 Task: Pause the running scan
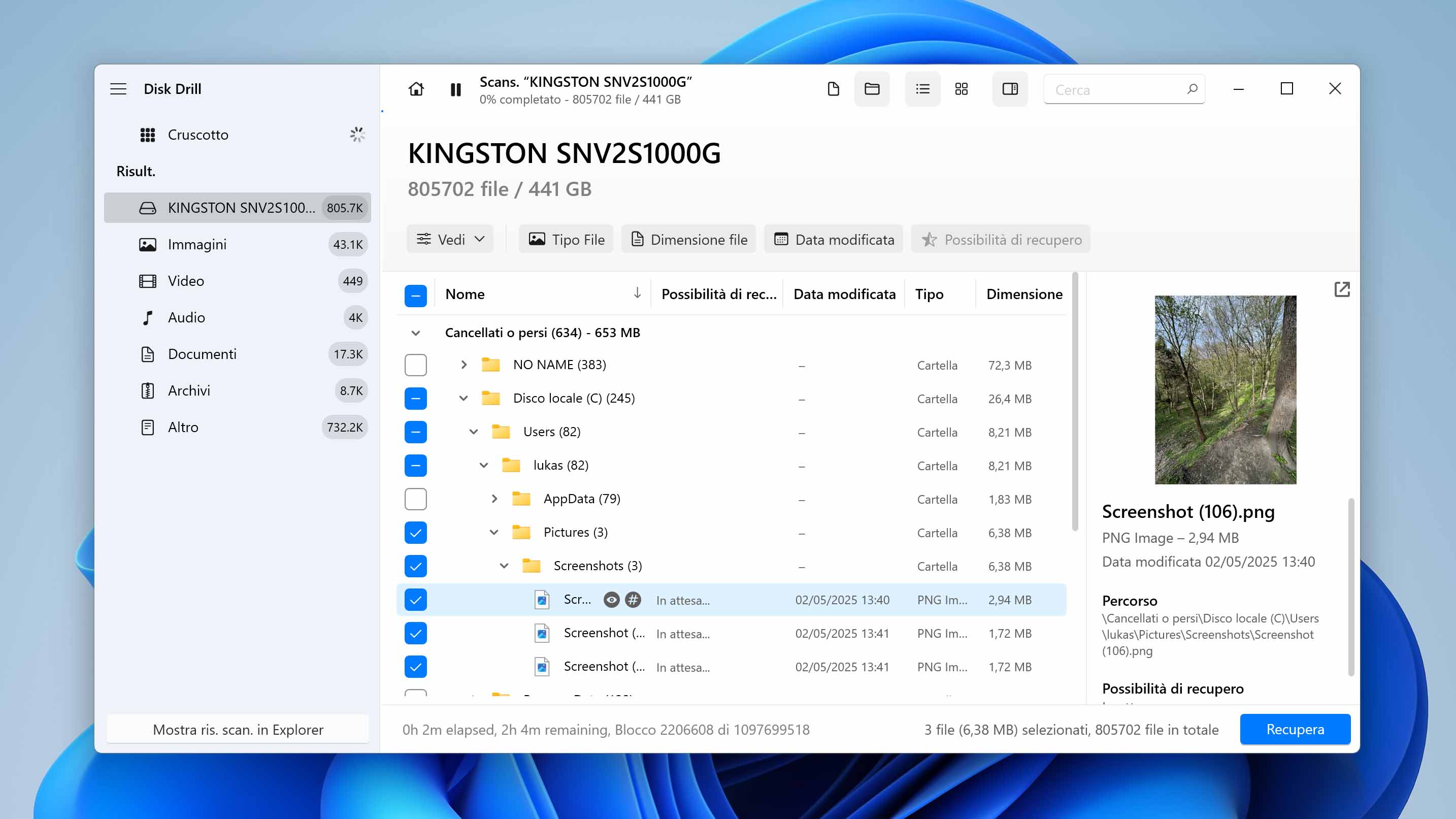pos(455,89)
